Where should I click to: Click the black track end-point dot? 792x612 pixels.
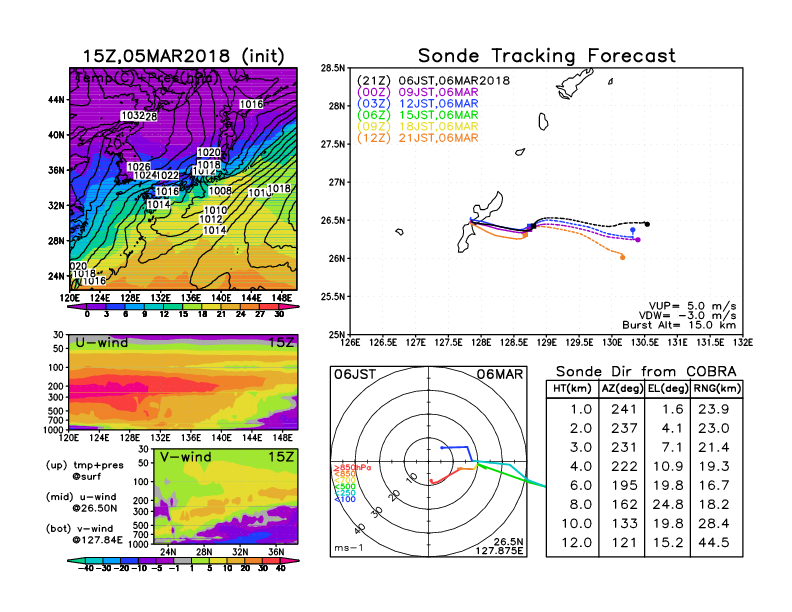[x=647, y=224]
